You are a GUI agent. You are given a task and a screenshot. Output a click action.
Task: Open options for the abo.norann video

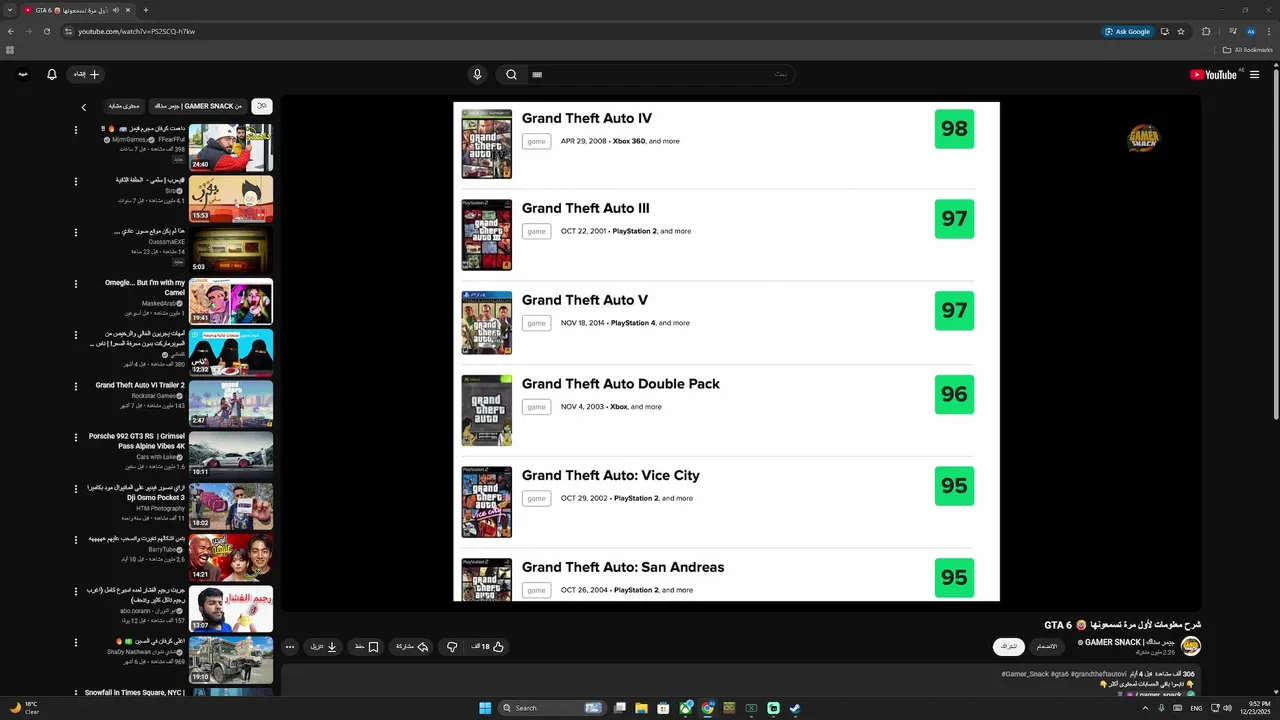tap(76, 591)
